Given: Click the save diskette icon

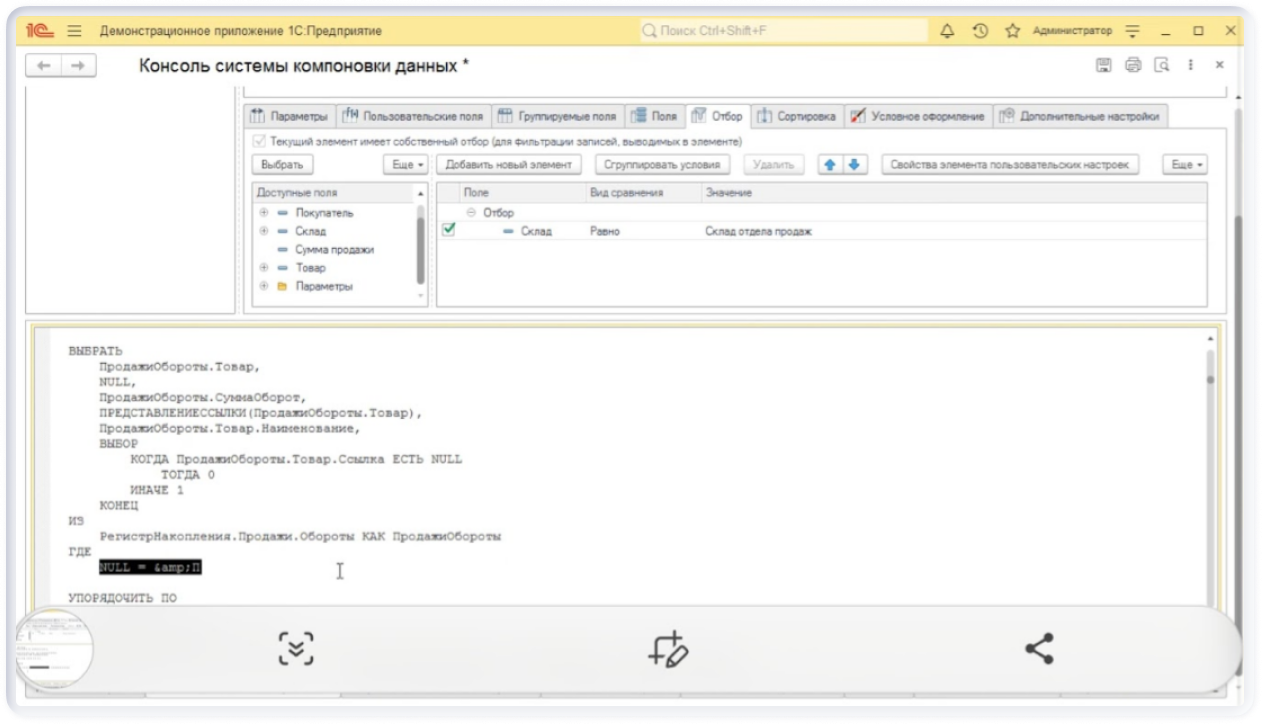Looking at the screenshot, I should [1104, 66].
